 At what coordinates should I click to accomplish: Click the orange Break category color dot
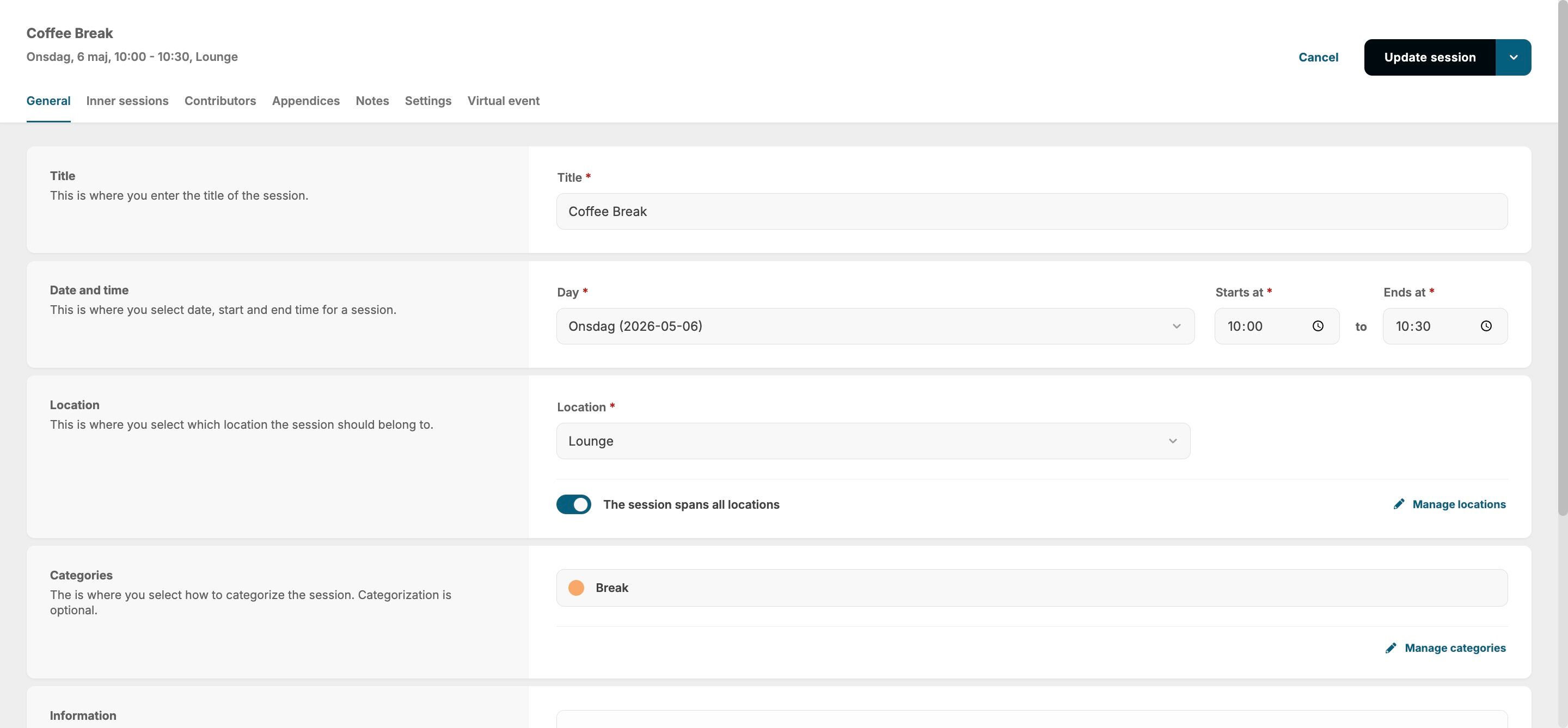pyautogui.click(x=576, y=588)
